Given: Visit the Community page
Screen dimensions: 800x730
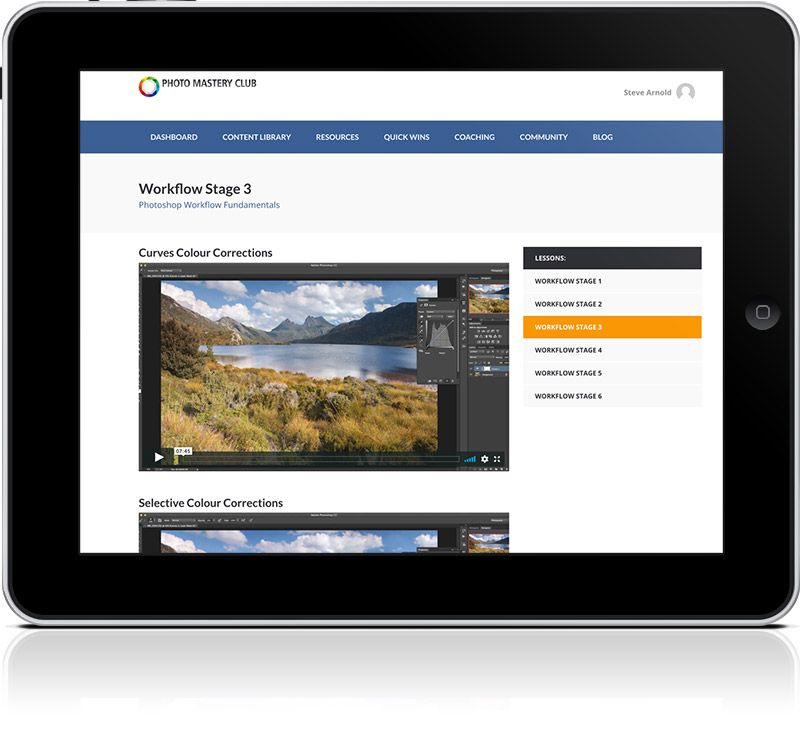Looking at the screenshot, I should click(543, 137).
